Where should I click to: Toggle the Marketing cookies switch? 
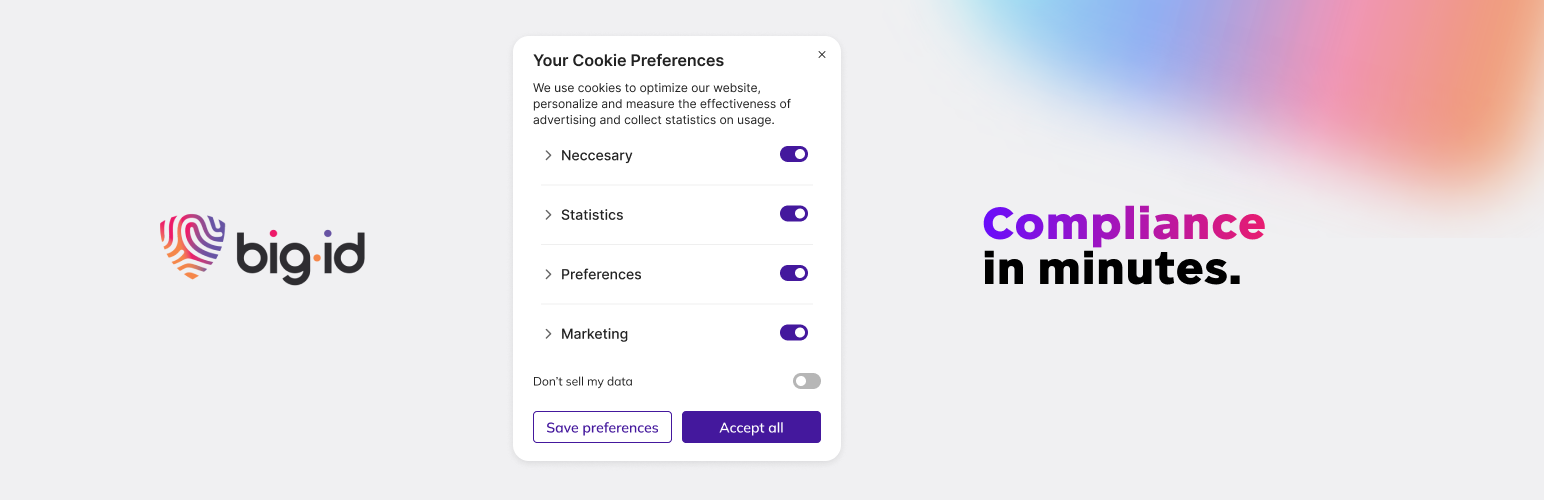[x=794, y=333]
